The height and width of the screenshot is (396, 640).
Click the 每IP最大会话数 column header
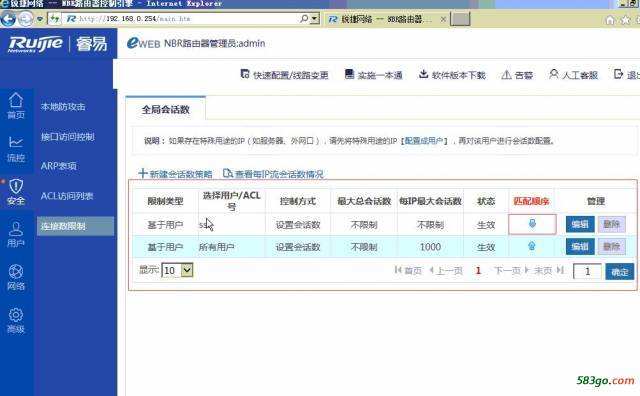point(430,201)
